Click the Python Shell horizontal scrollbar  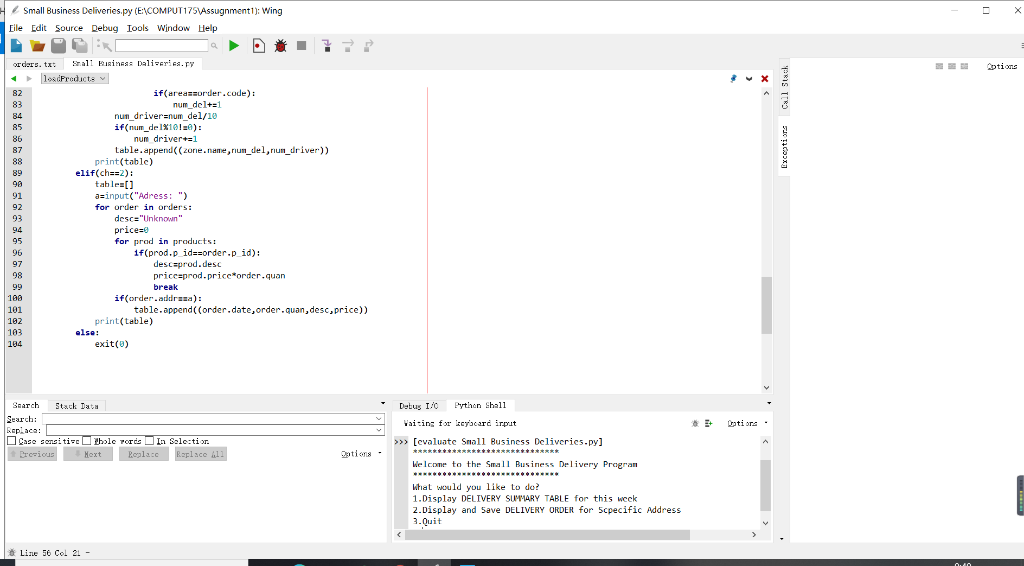(547, 535)
